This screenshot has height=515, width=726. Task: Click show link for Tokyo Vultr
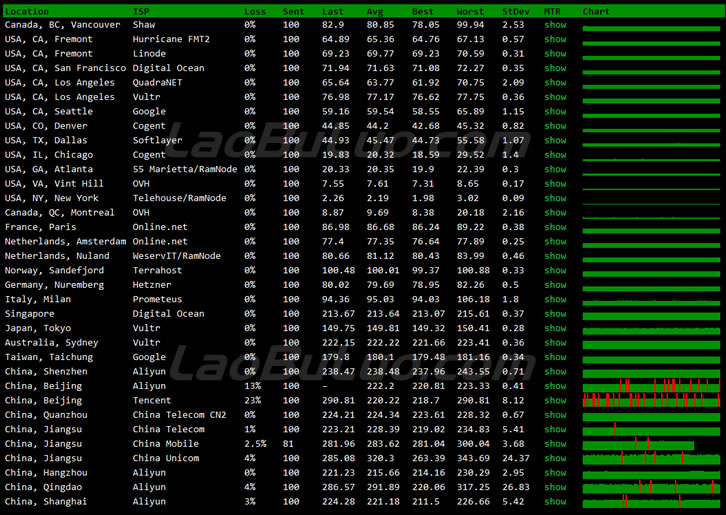[555, 328]
